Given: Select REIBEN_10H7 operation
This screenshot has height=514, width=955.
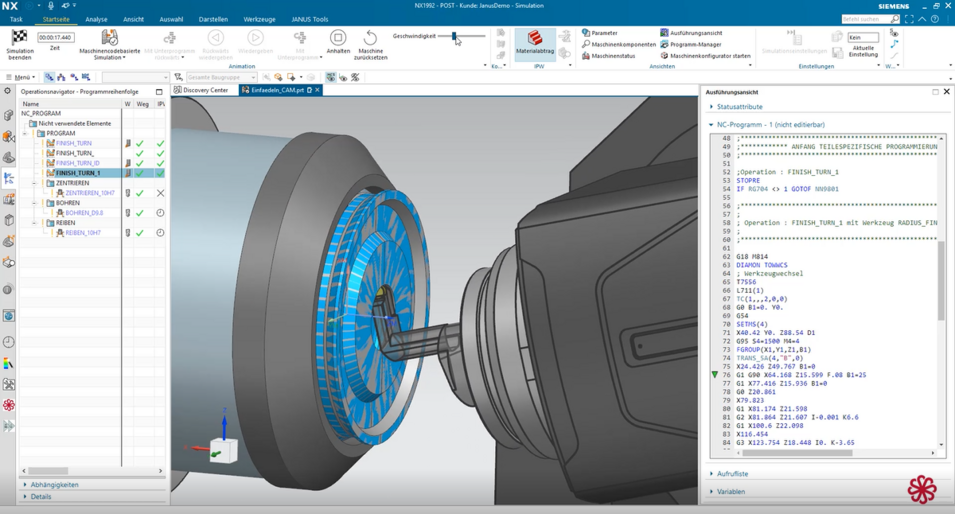Looking at the screenshot, I should (x=83, y=233).
